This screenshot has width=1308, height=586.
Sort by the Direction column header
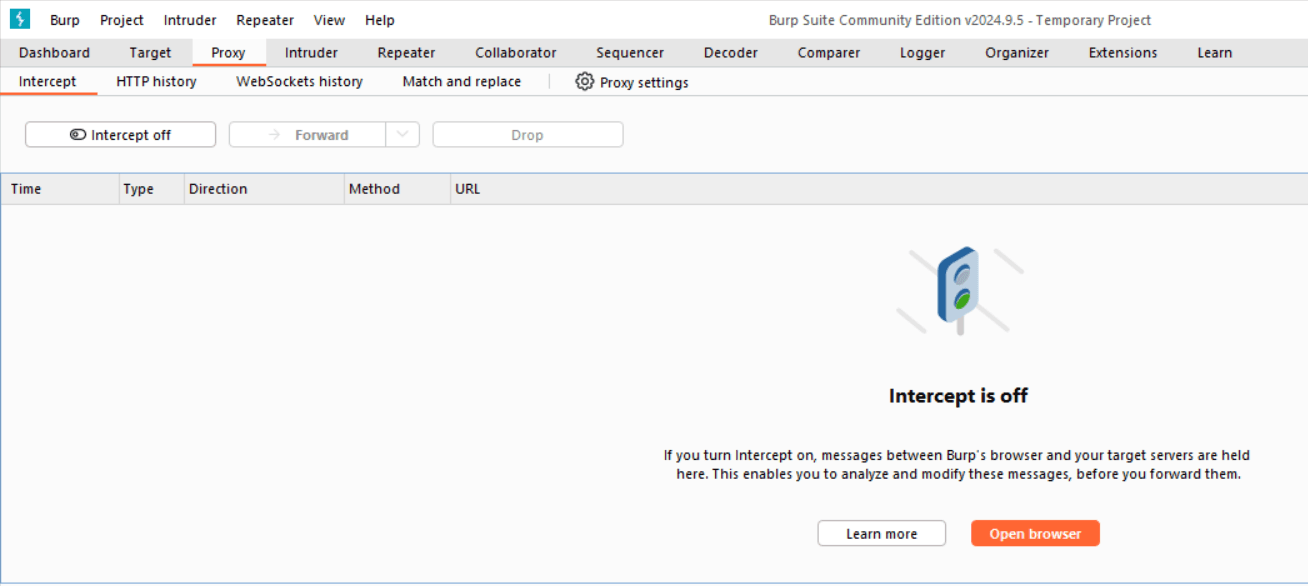(264, 189)
